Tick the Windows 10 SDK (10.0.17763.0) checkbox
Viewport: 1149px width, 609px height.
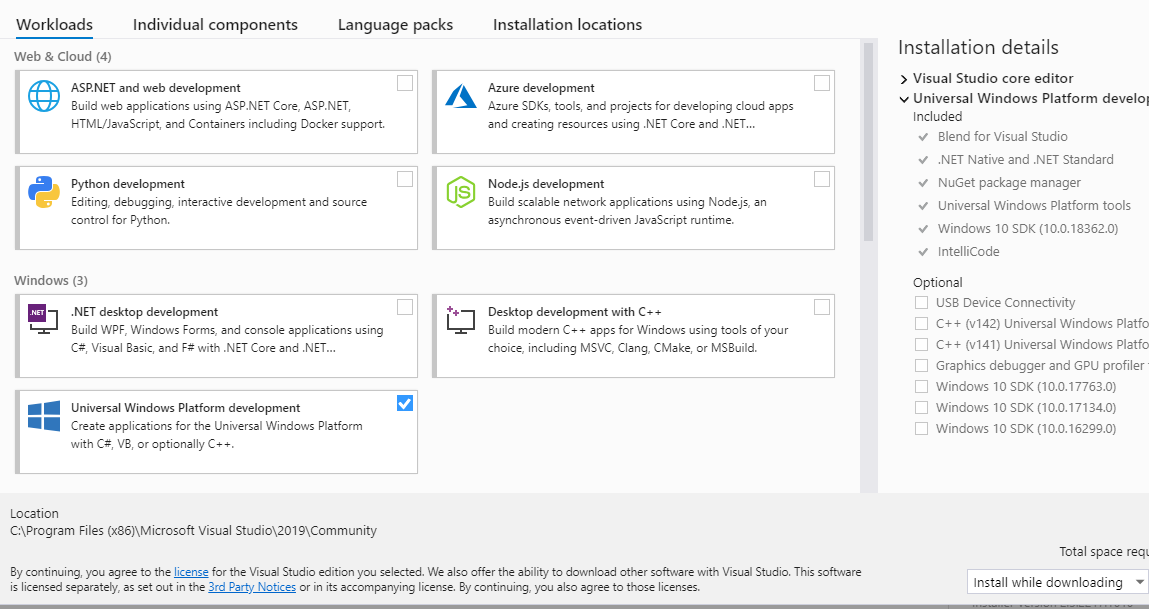[921, 387]
